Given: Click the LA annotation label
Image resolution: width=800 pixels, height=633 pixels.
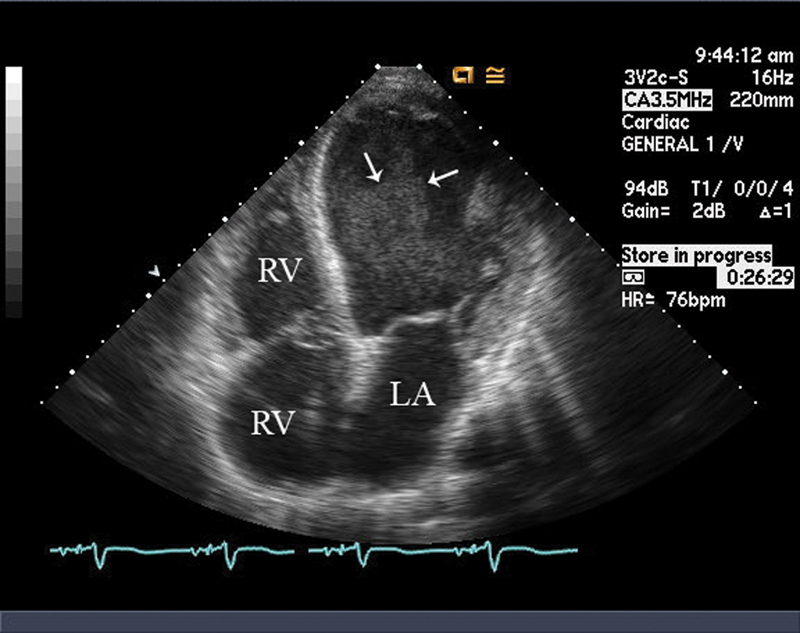Looking at the screenshot, I should (413, 396).
